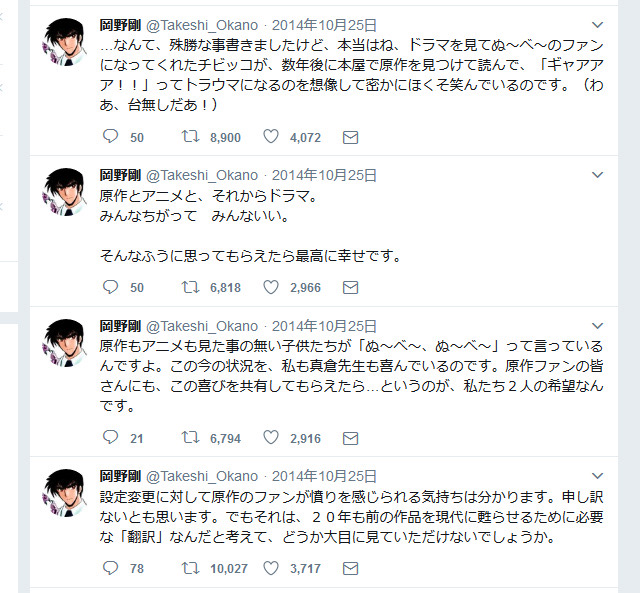Like the tweet with 4,072 likes
Screen dimensions: 640x593
270,137
